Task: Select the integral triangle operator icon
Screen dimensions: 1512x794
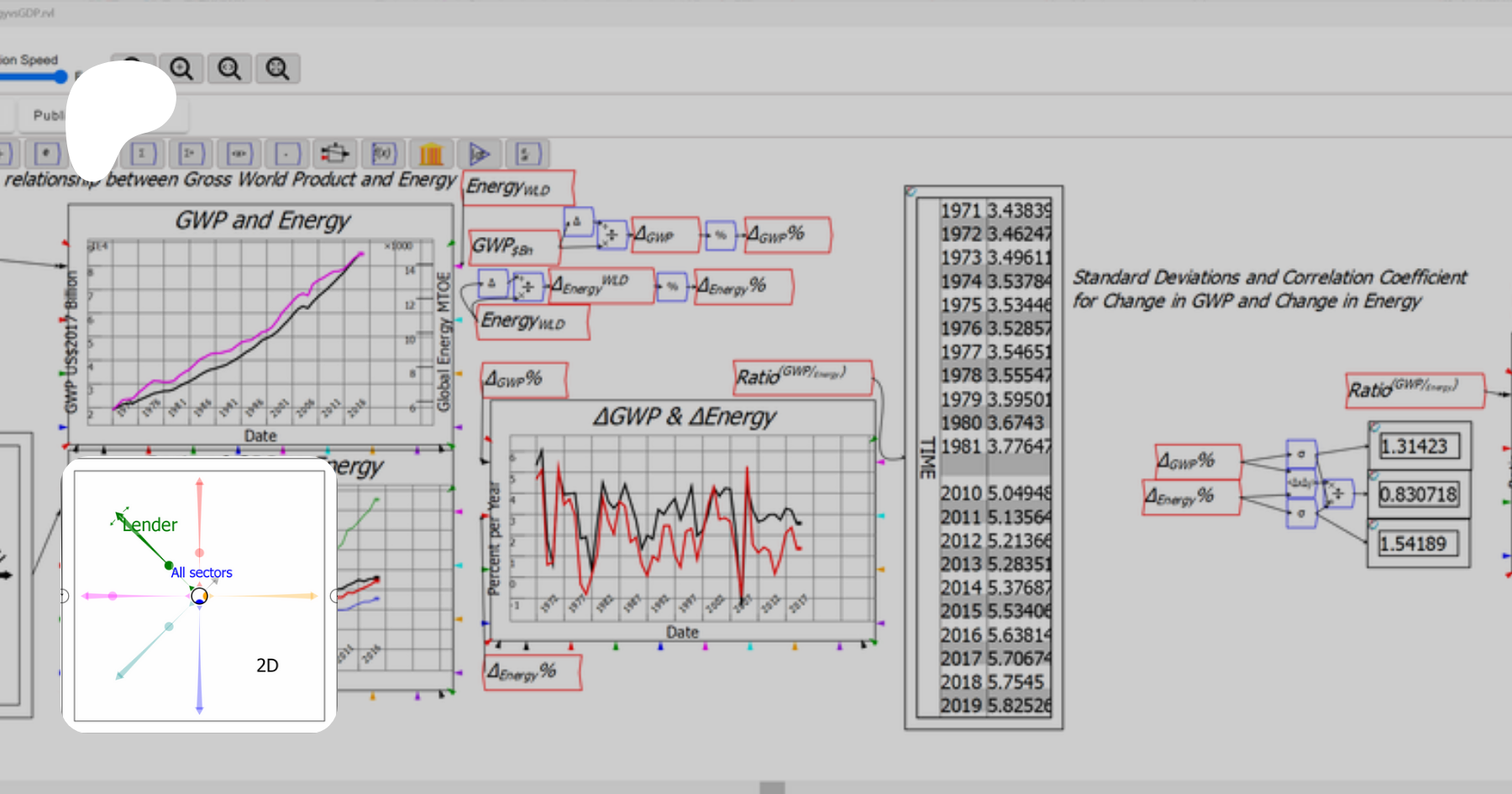Action: 479,154
